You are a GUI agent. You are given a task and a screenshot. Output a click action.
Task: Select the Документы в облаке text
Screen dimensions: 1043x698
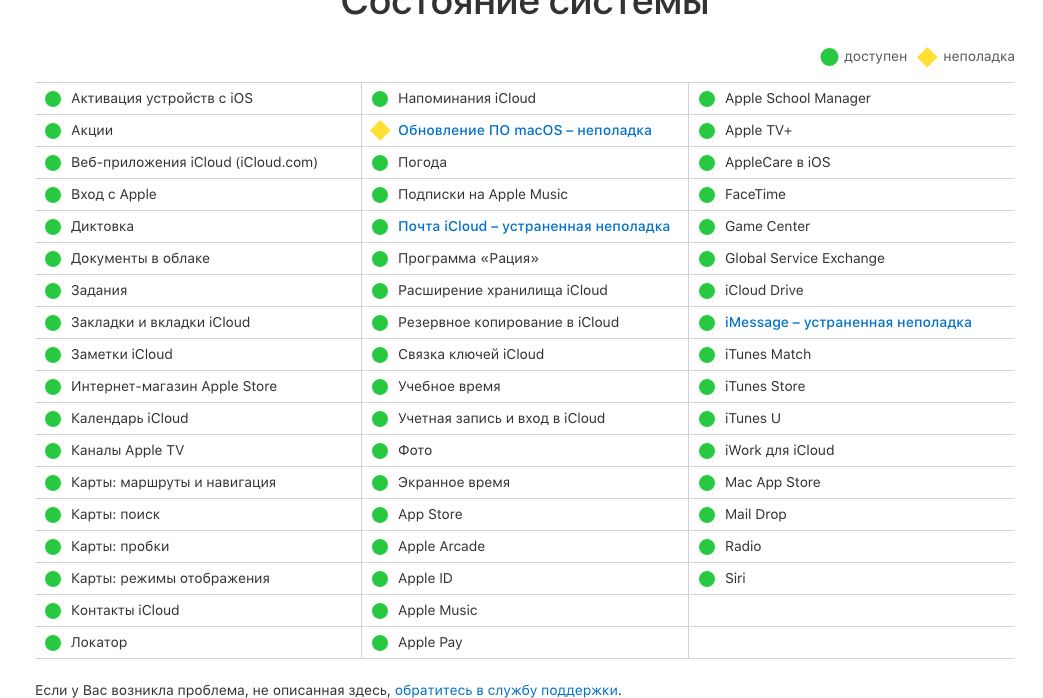140,258
